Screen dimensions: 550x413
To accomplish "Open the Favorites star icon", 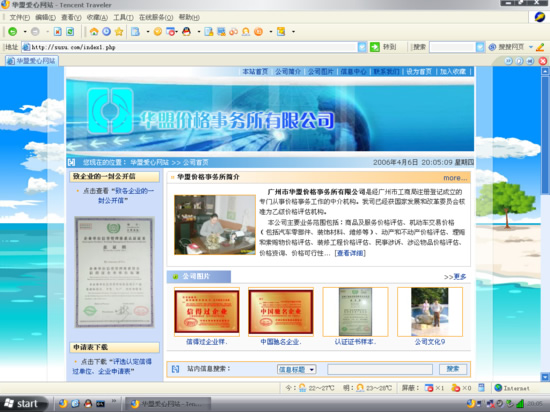I will point(119,32).
